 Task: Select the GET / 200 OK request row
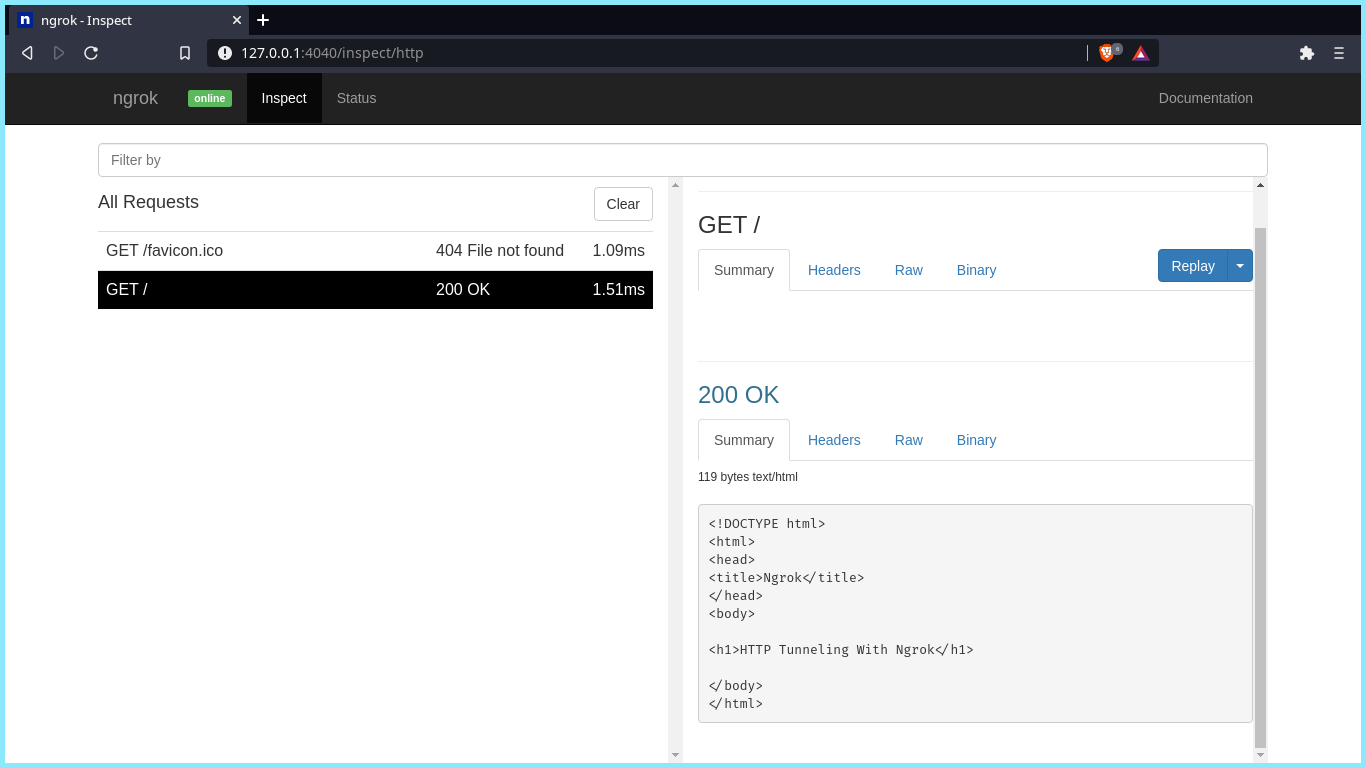(375, 290)
